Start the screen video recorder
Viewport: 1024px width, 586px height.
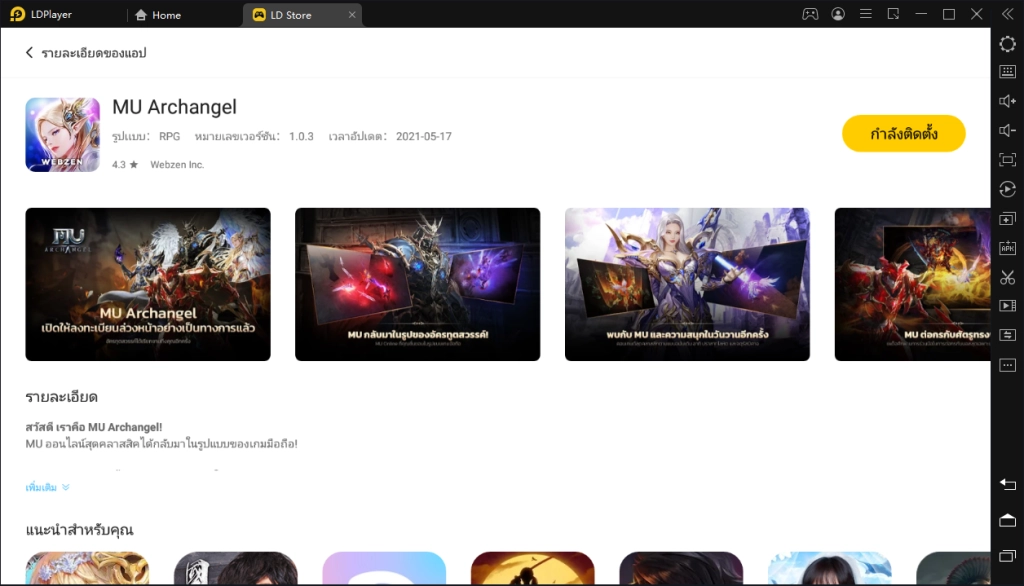point(1008,306)
